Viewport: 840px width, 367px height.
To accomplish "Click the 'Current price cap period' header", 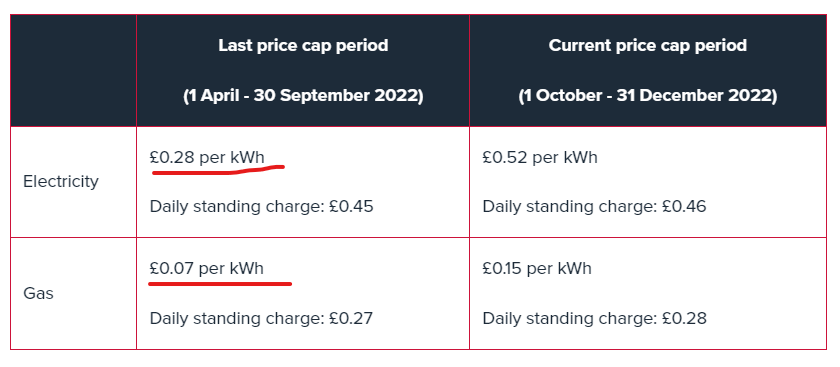I will 648,46.
